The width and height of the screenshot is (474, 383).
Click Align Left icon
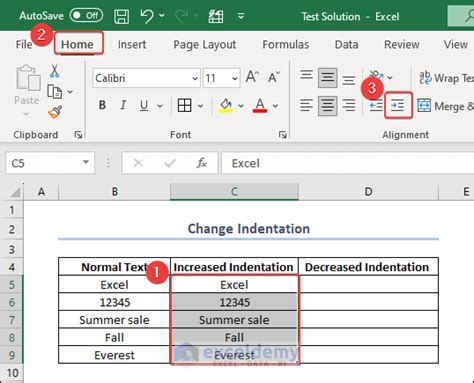click(x=306, y=106)
